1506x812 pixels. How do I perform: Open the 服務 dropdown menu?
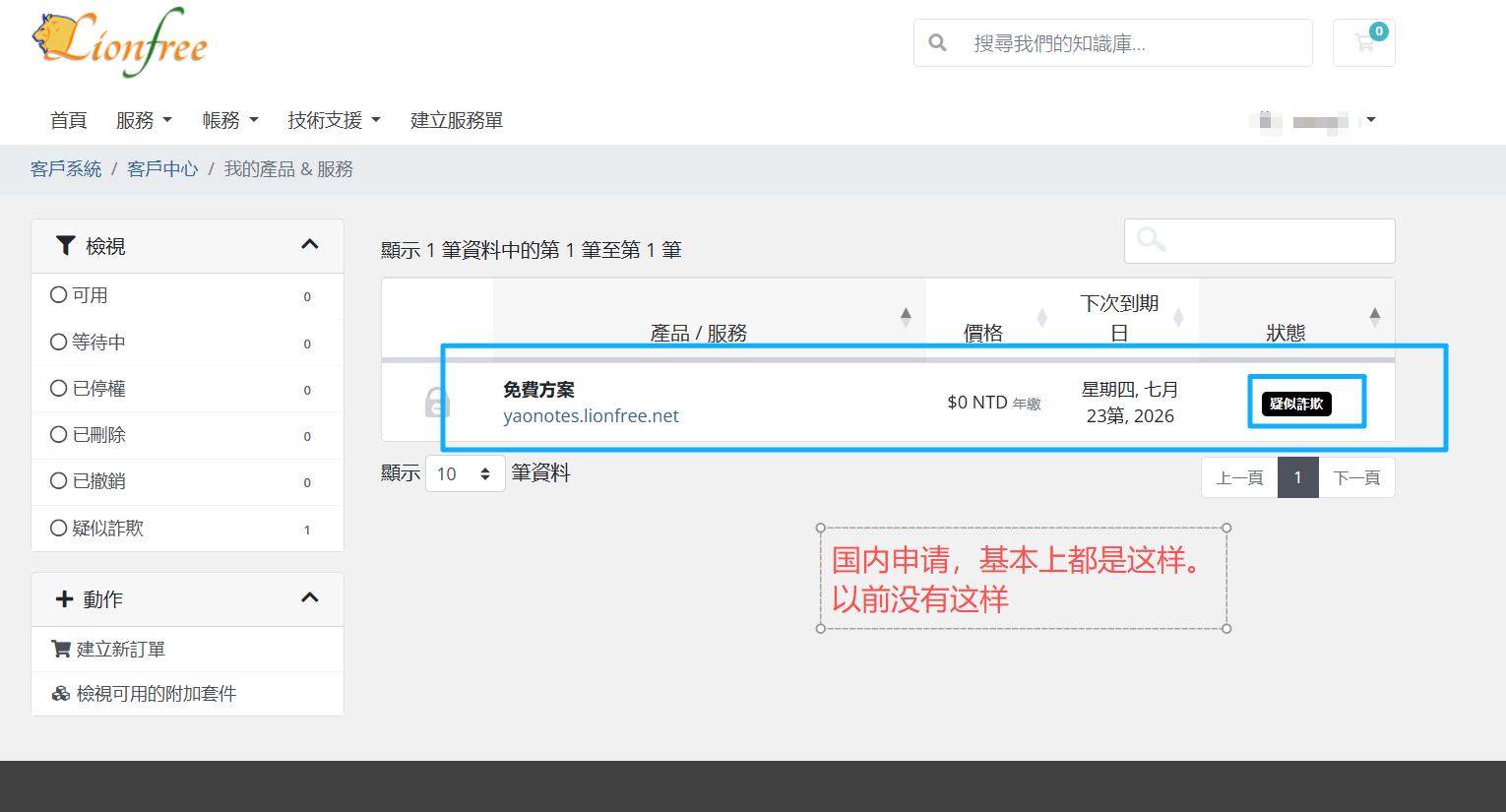tap(144, 120)
